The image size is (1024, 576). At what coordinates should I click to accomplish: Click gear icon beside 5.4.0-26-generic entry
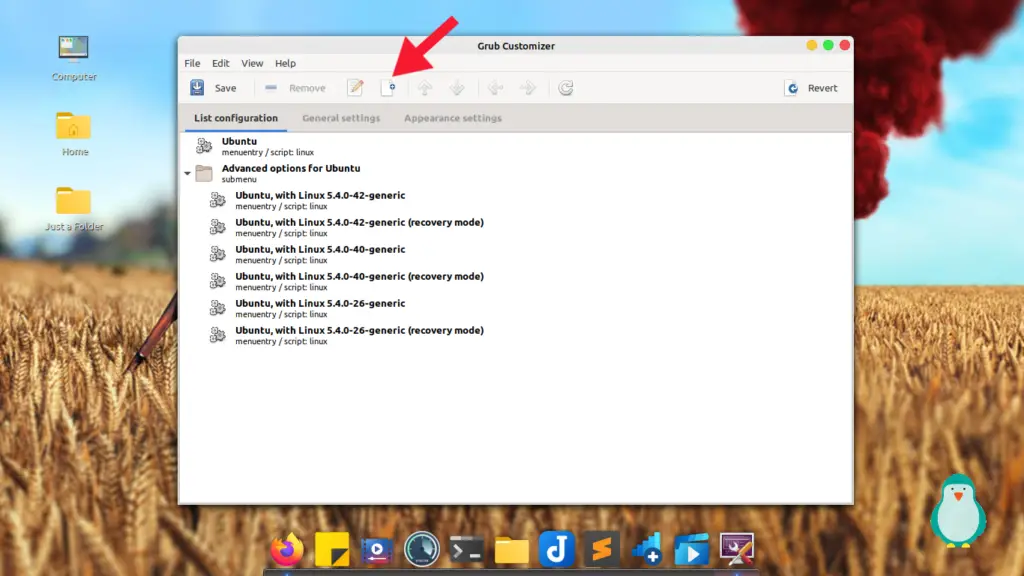coord(217,308)
